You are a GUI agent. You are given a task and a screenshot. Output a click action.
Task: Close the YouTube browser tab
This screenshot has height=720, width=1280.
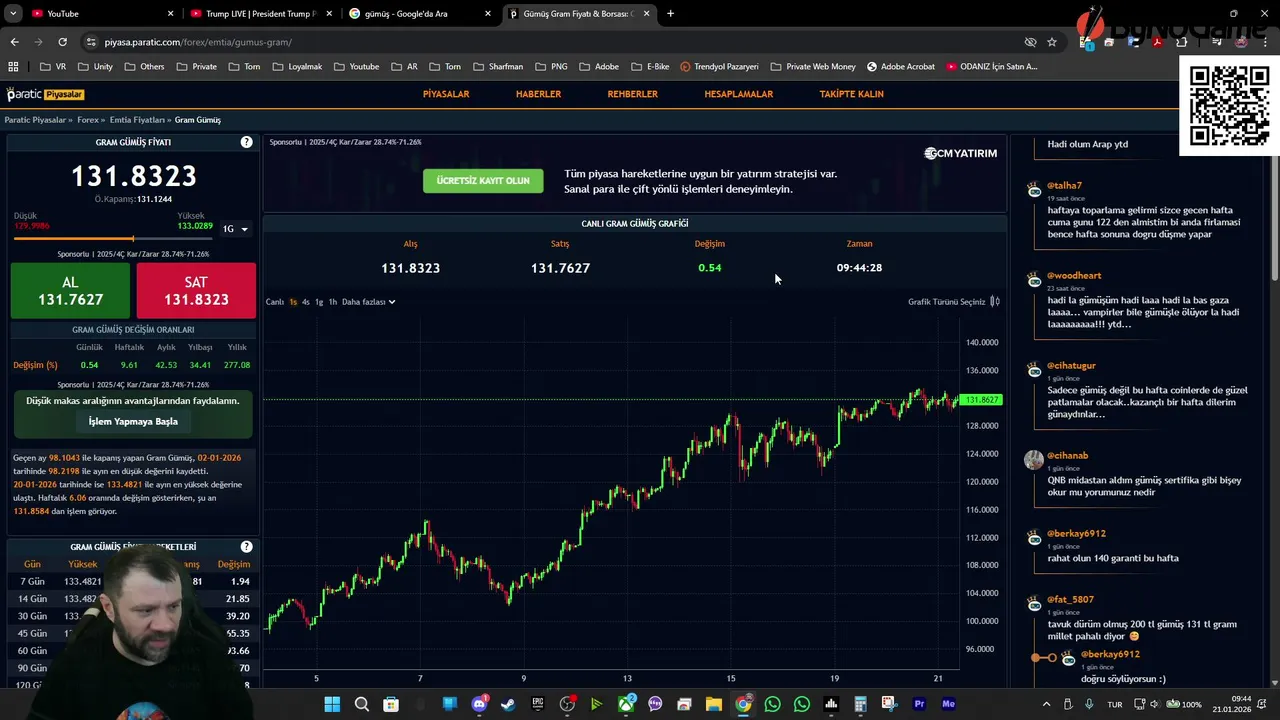[x=170, y=14]
